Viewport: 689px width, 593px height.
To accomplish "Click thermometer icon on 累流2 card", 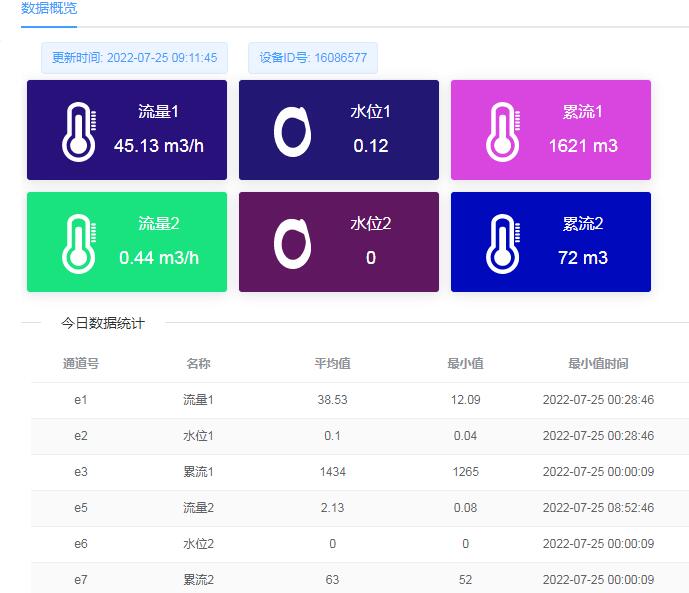I will (502, 243).
